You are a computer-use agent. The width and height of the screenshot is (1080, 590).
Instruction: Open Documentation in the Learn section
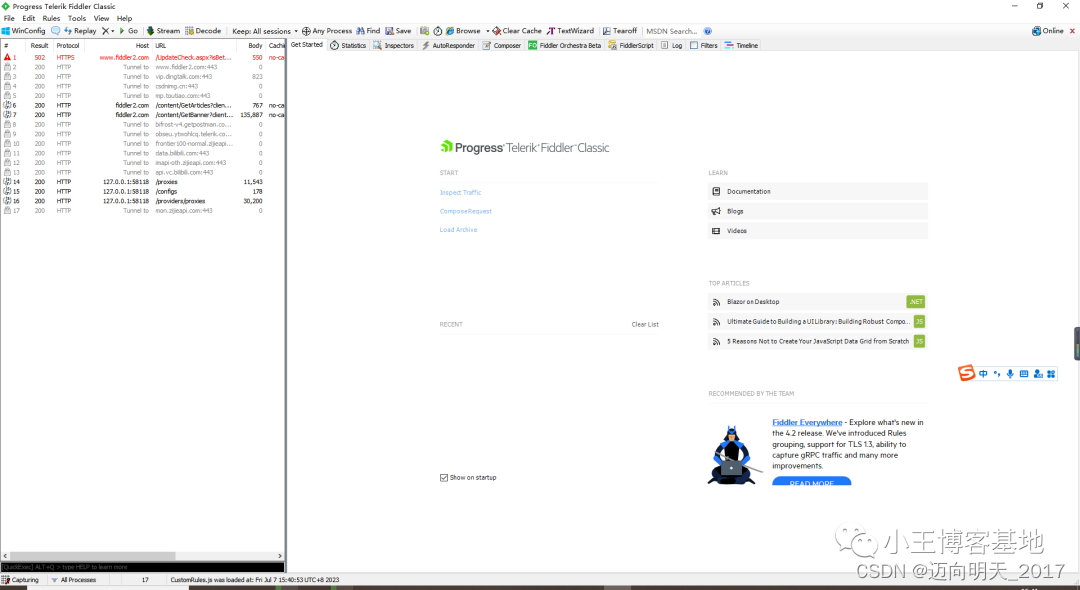pyautogui.click(x=818, y=191)
